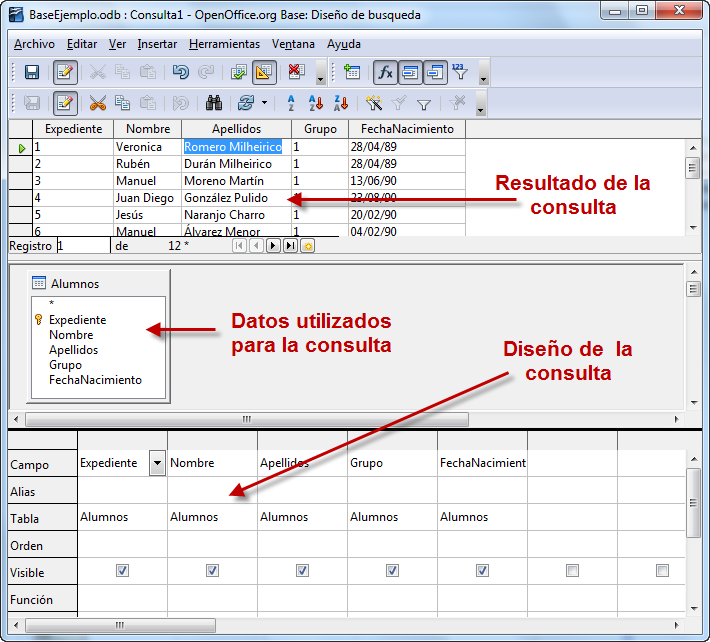Open the Expediente field dropdown in Campo row
This screenshot has height=642, width=710.
[157, 462]
